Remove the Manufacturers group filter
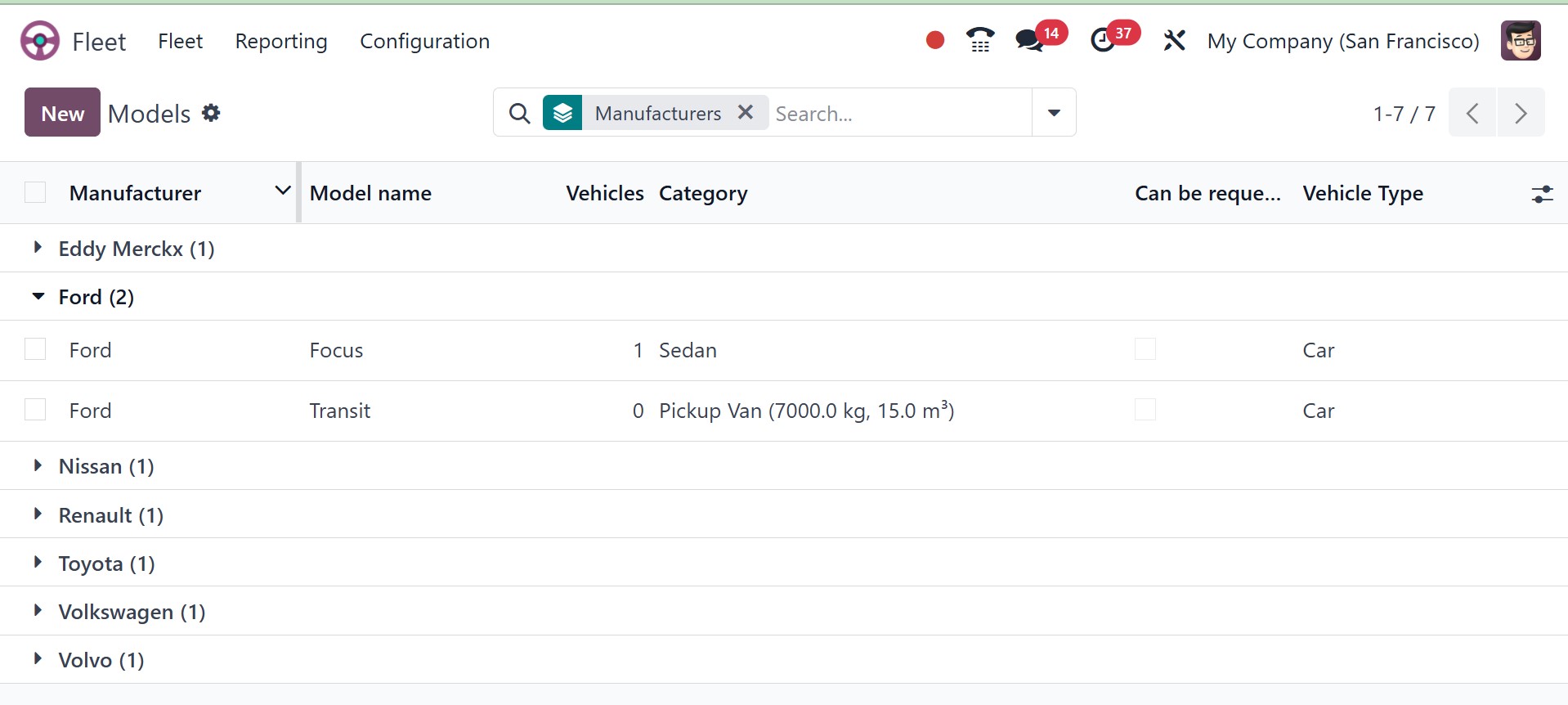Screen dimensions: 1568x705 [745, 112]
